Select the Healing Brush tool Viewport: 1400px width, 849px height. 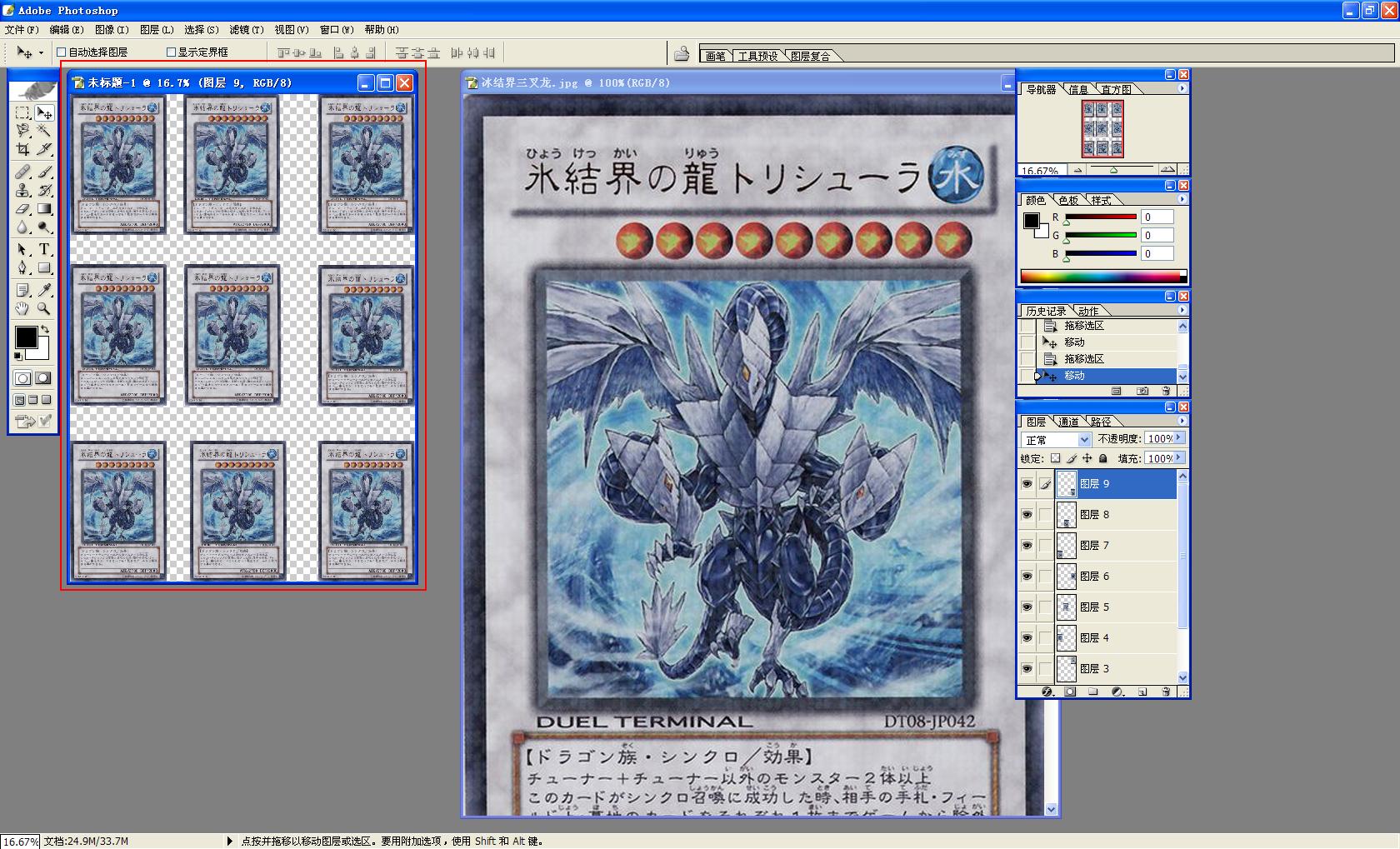click(x=22, y=172)
